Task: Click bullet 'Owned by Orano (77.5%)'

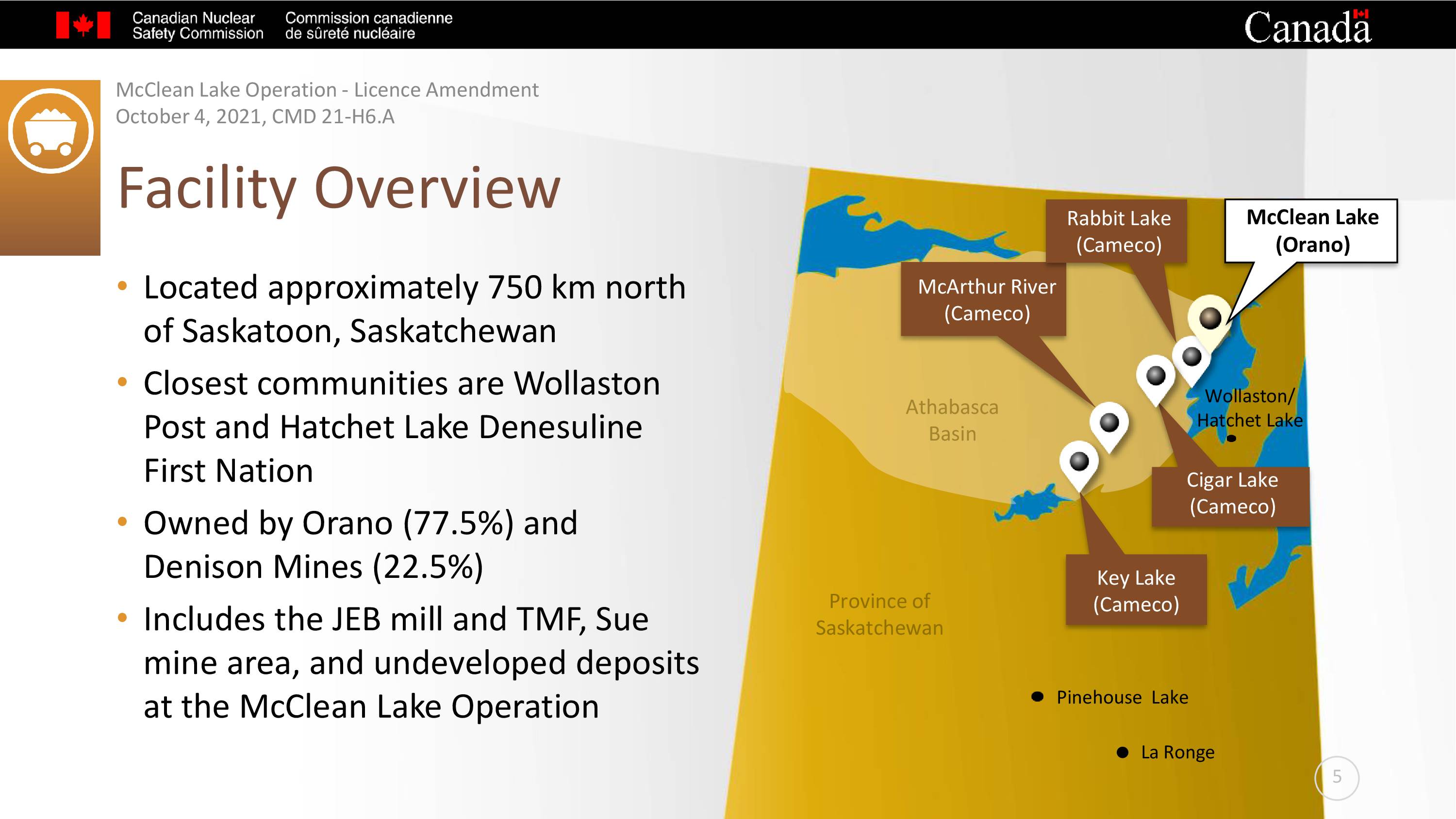Action: pyautogui.click(x=360, y=545)
